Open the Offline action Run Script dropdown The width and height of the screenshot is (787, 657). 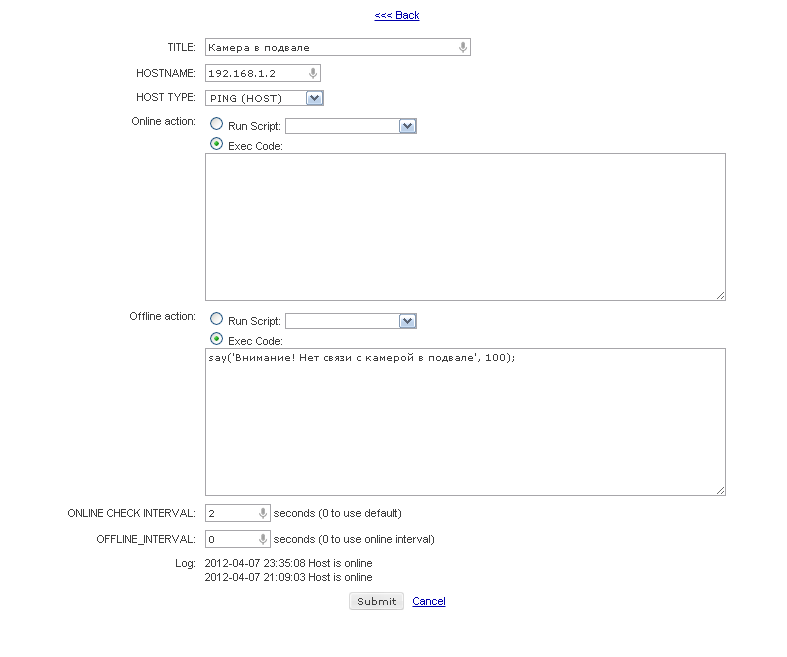click(351, 321)
